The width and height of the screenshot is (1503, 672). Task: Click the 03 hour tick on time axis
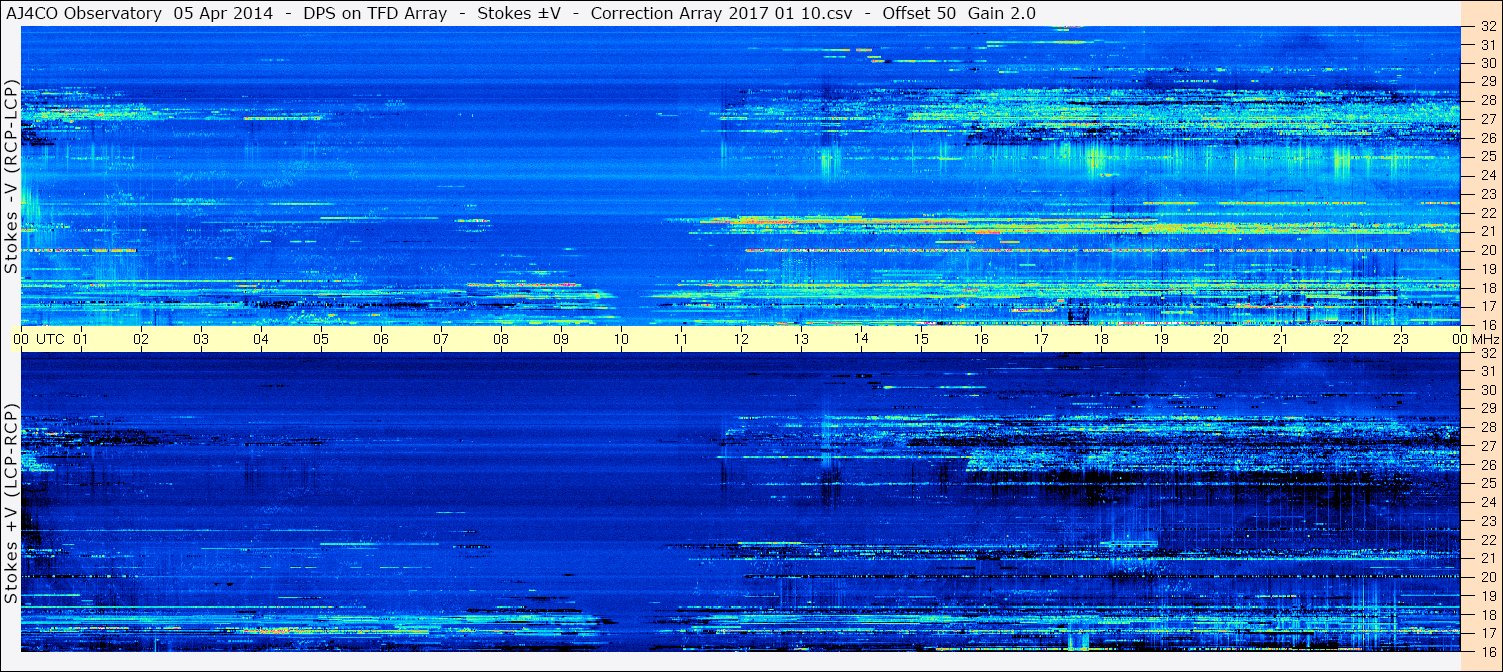pyautogui.click(x=201, y=339)
